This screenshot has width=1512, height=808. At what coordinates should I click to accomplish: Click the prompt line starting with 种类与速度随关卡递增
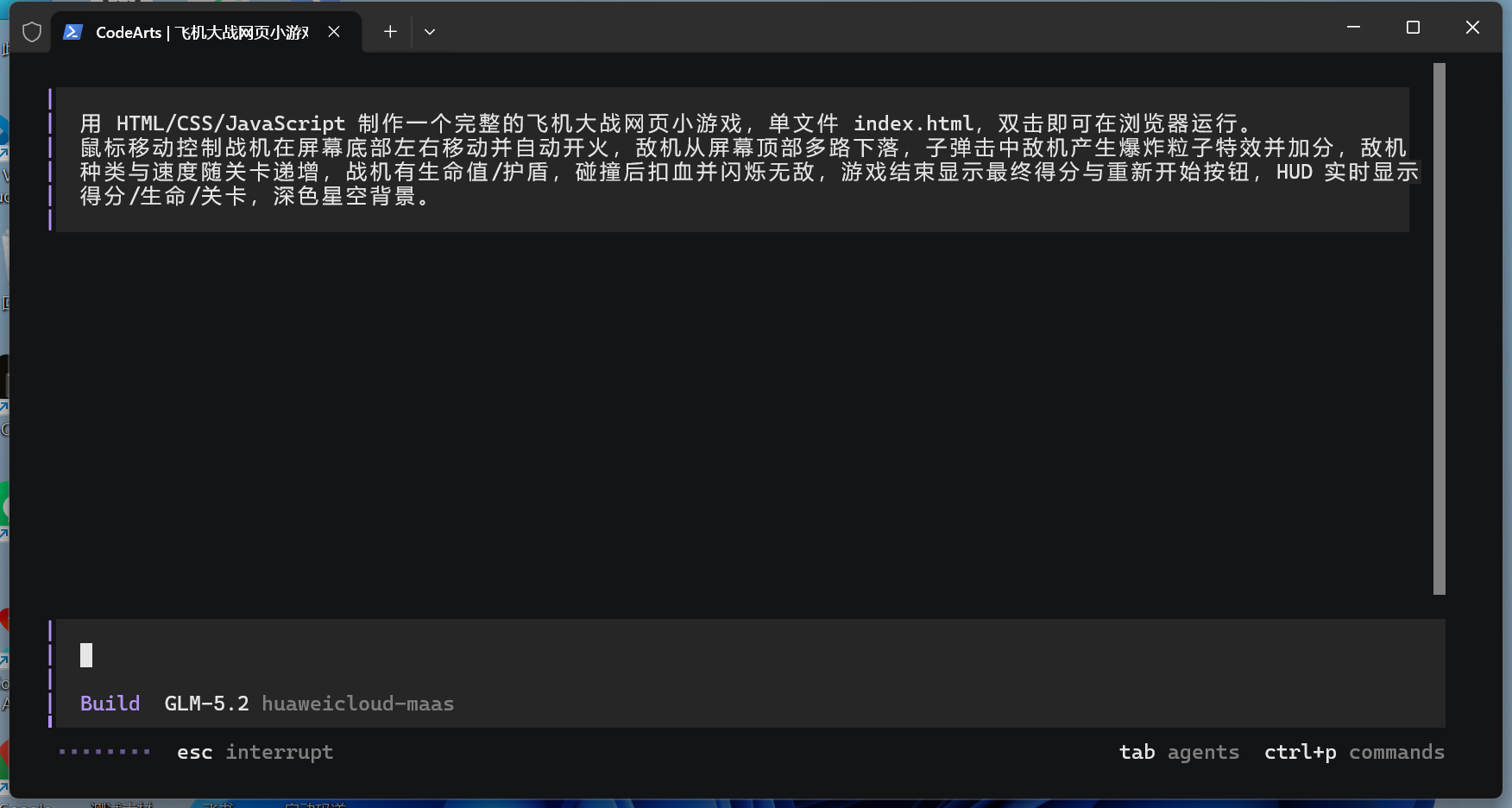749,172
